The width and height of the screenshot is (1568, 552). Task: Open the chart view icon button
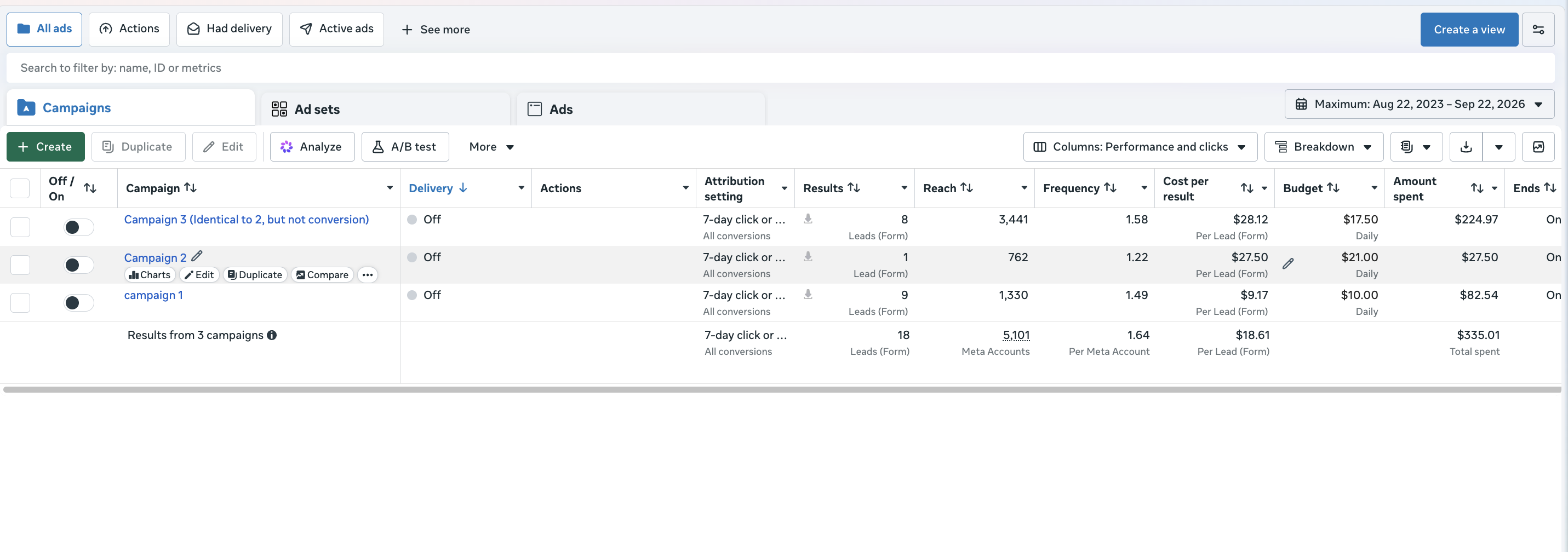[1537, 147]
